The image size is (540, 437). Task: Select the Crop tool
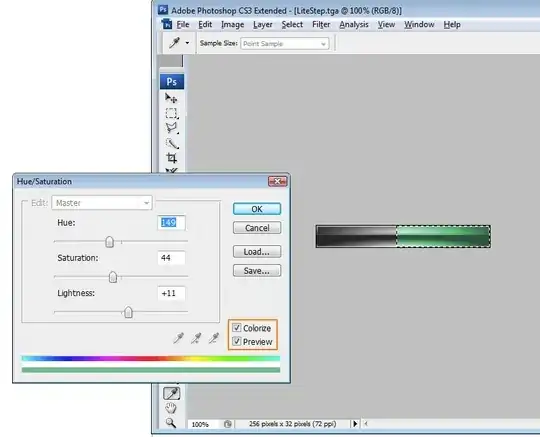click(x=171, y=158)
